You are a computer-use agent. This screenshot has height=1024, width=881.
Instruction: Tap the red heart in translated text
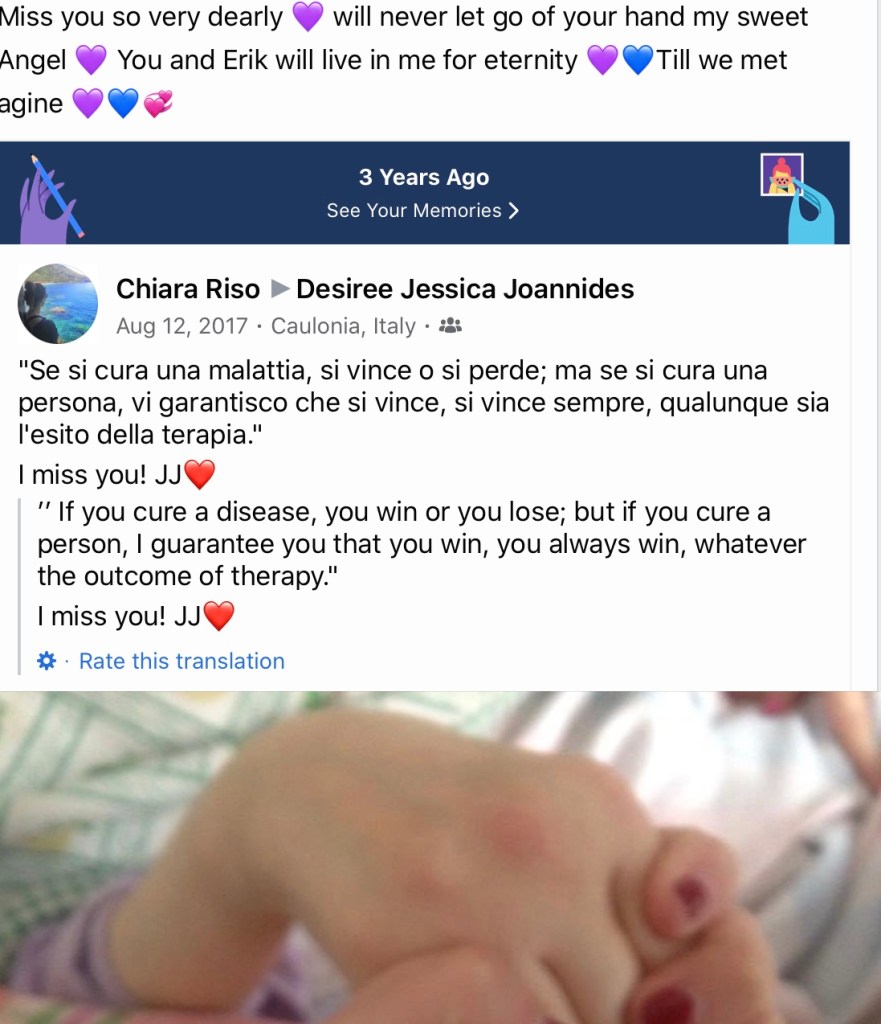[219, 616]
